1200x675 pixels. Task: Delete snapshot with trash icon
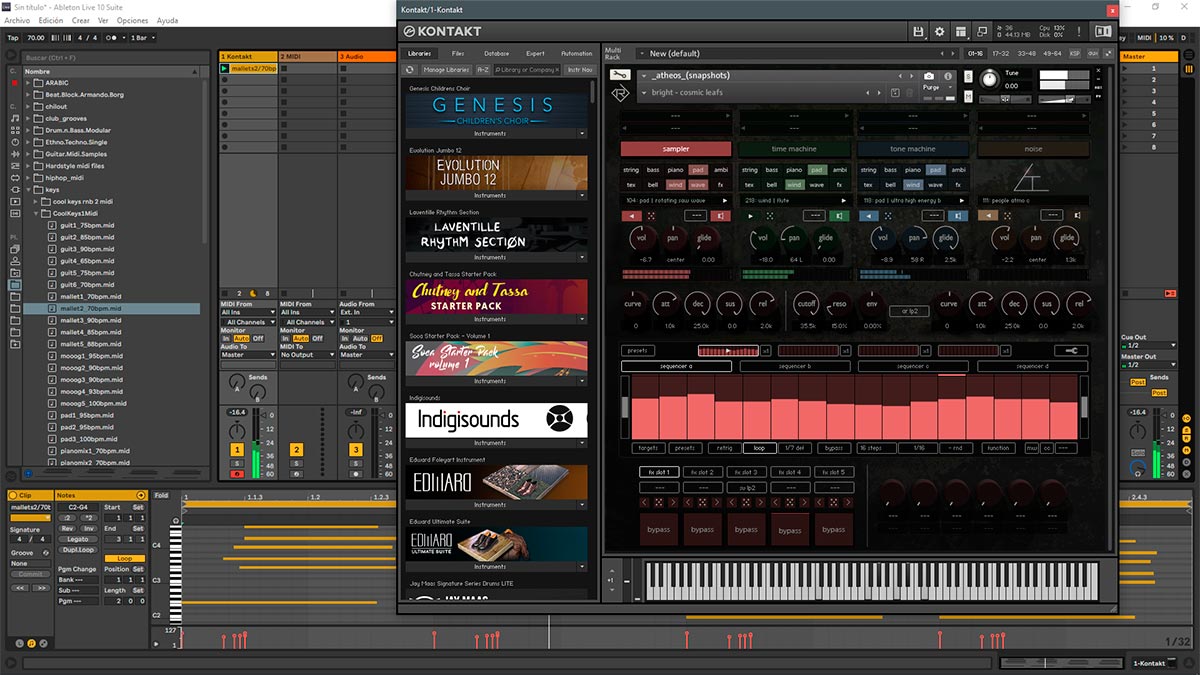point(910,93)
